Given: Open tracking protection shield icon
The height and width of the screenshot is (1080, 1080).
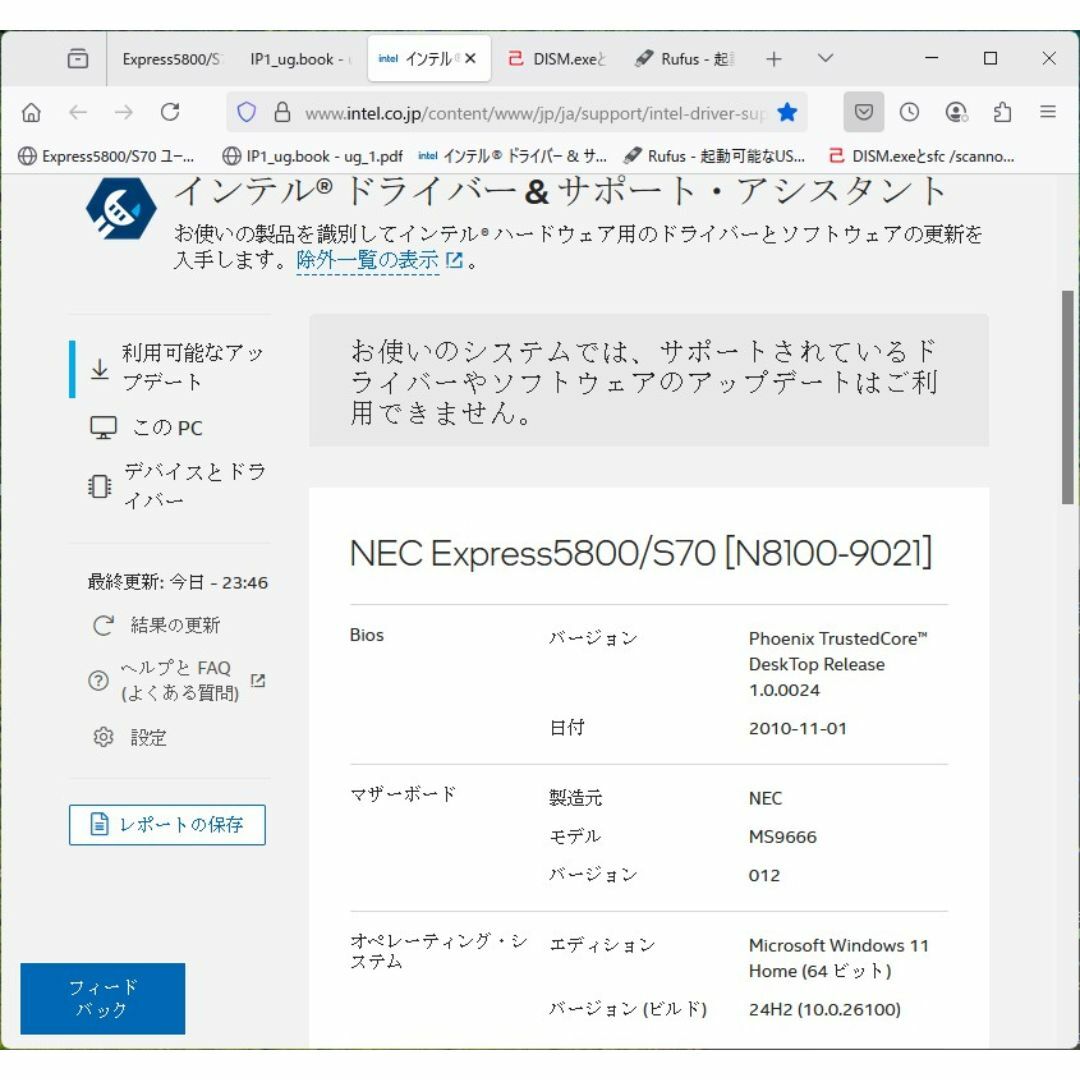Looking at the screenshot, I should [247, 112].
